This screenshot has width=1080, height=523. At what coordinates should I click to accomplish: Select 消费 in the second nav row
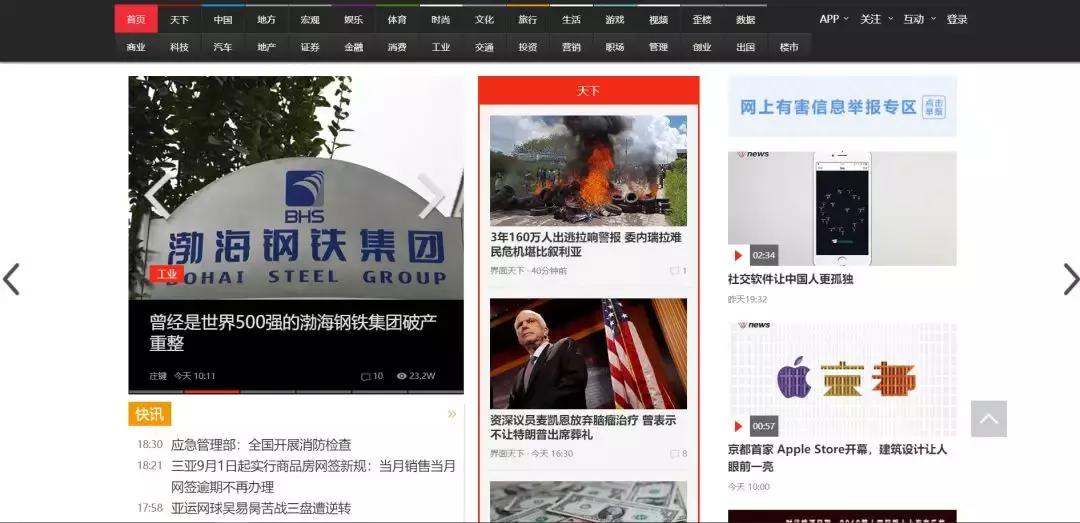pos(397,47)
